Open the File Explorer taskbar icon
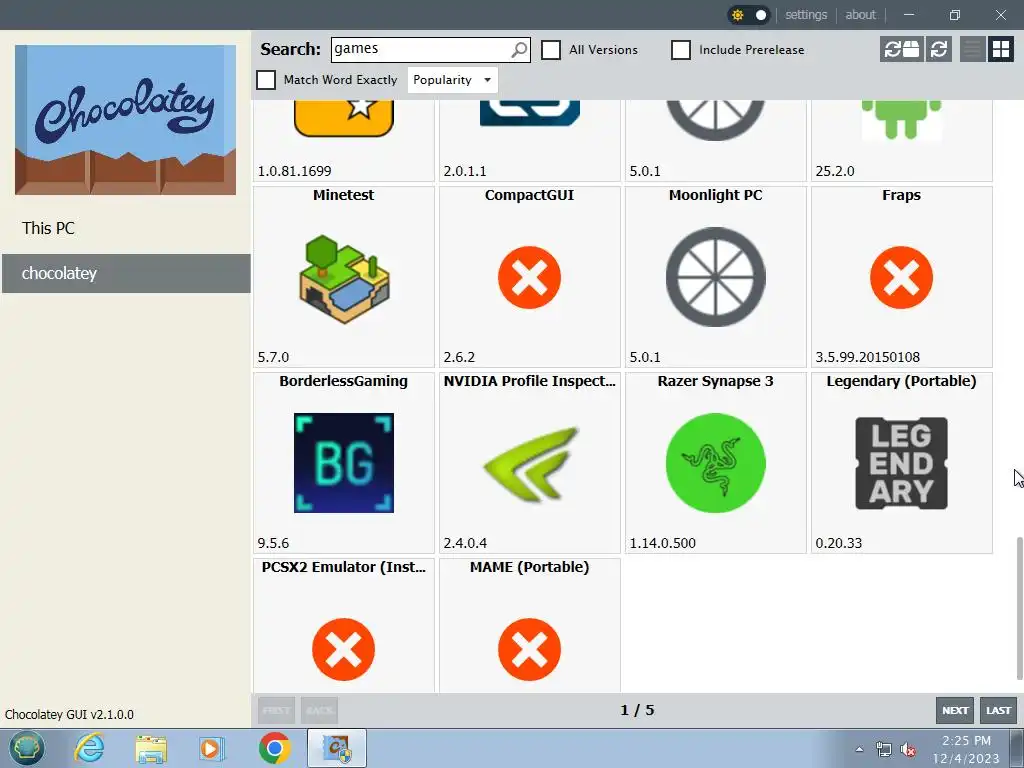1024x768 pixels. (151, 748)
